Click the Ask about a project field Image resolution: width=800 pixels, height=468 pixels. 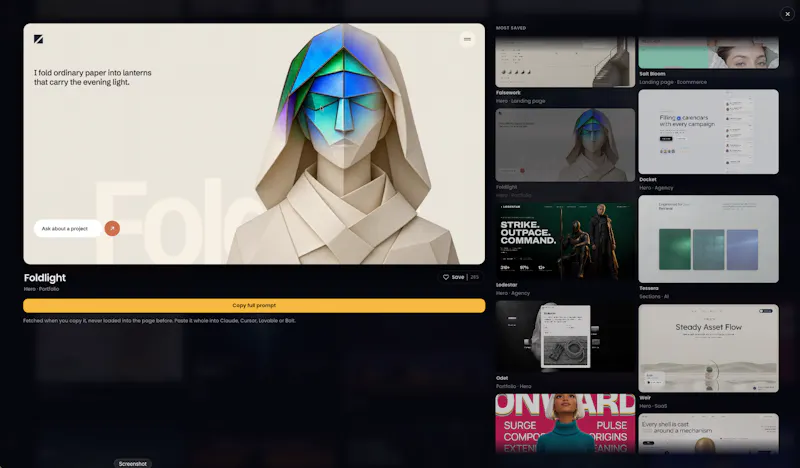[x=68, y=229]
